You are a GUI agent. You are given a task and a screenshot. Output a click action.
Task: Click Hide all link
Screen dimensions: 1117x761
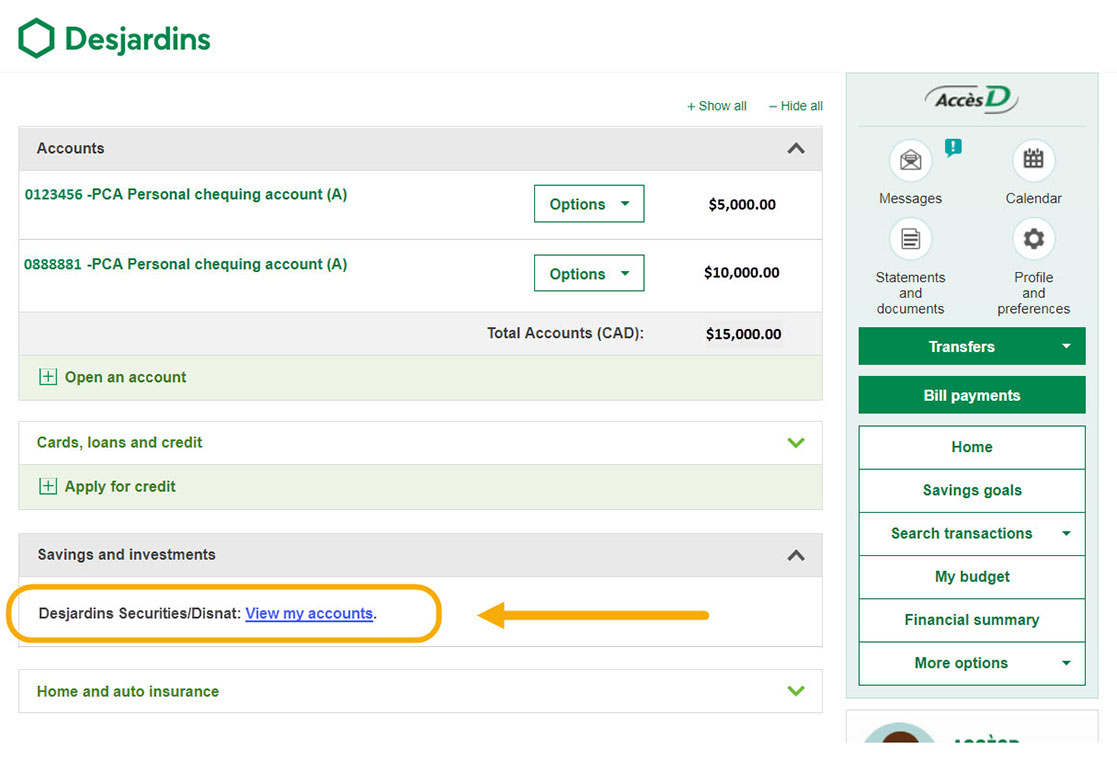[x=796, y=106]
